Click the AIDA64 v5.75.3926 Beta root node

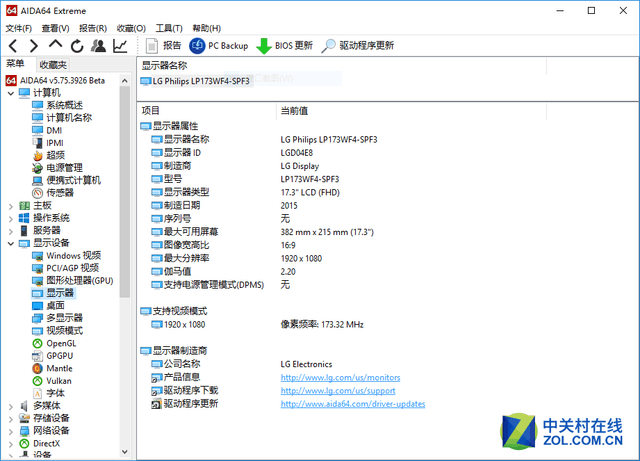(x=56, y=80)
